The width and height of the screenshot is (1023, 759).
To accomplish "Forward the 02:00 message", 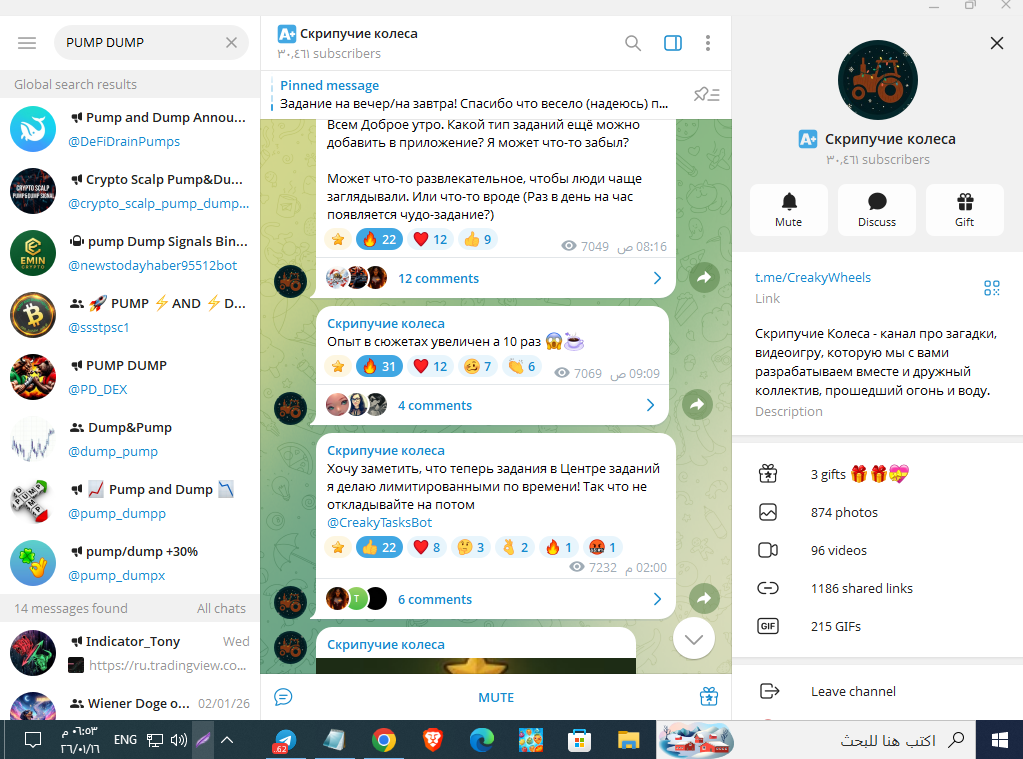I will pos(705,598).
